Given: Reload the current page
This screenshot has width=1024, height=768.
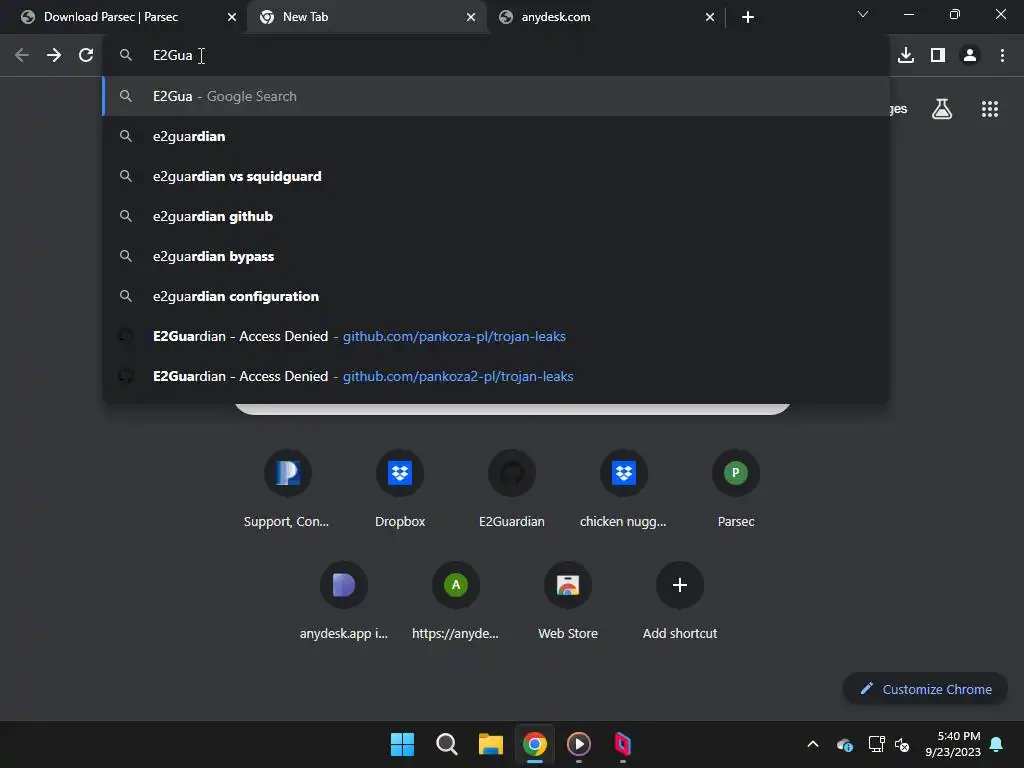Looking at the screenshot, I should pyautogui.click(x=86, y=56).
